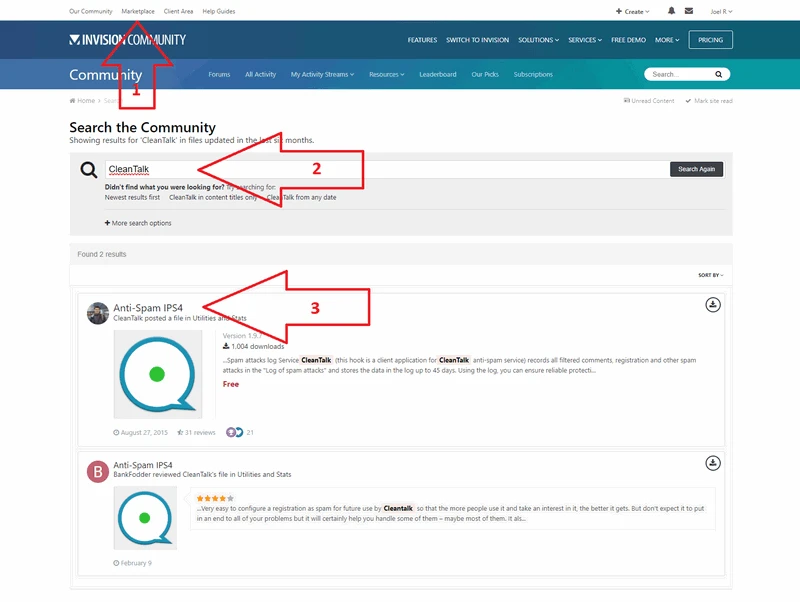Click the 31 reviews link
Viewport: 800px width, 602px height.
point(196,433)
